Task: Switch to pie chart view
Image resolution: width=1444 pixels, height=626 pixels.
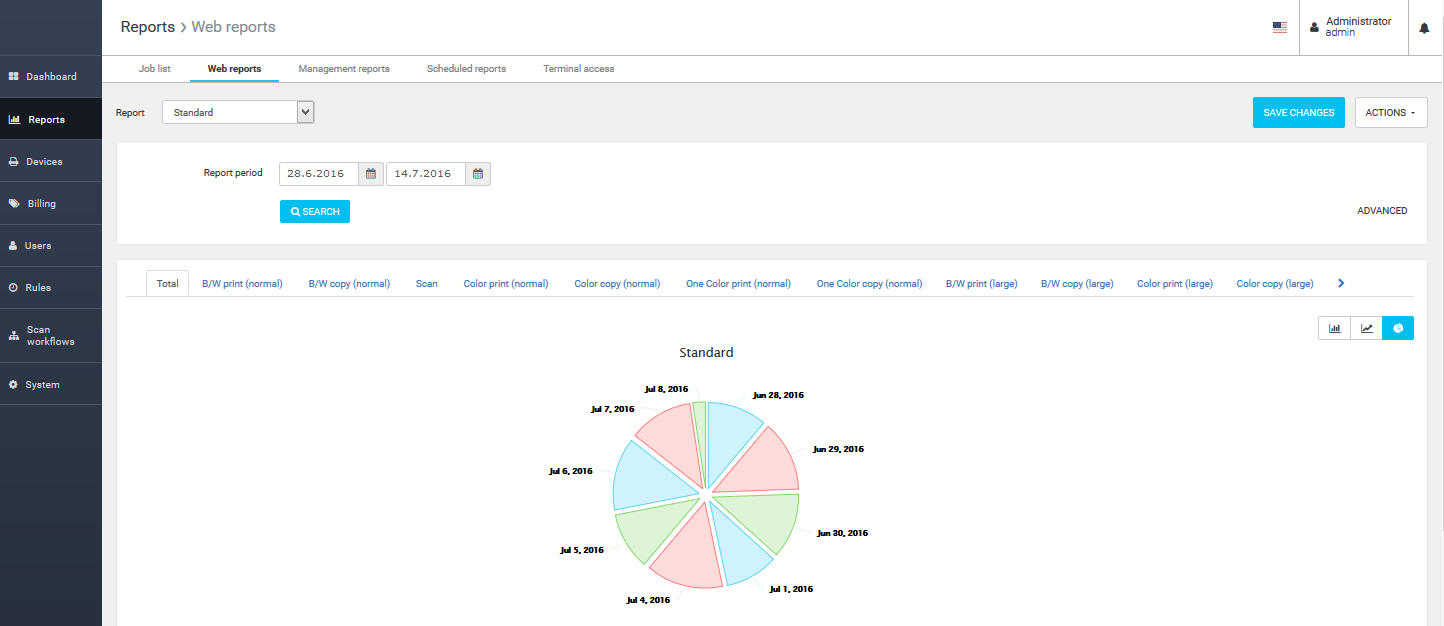Action: click(1398, 328)
